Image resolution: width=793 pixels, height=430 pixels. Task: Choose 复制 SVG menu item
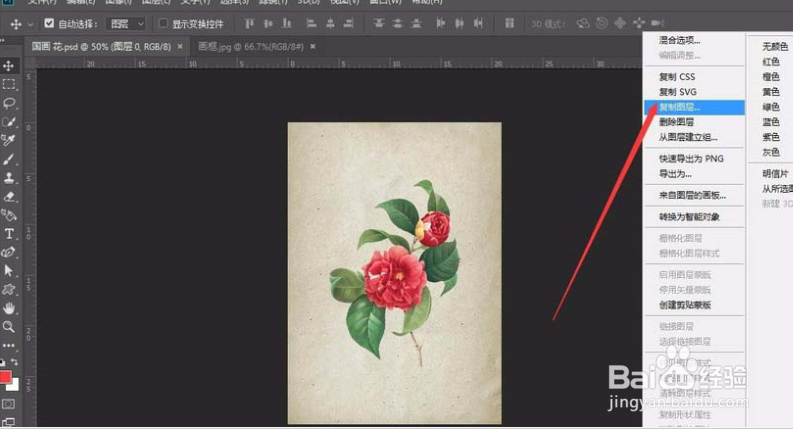coord(694,92)
